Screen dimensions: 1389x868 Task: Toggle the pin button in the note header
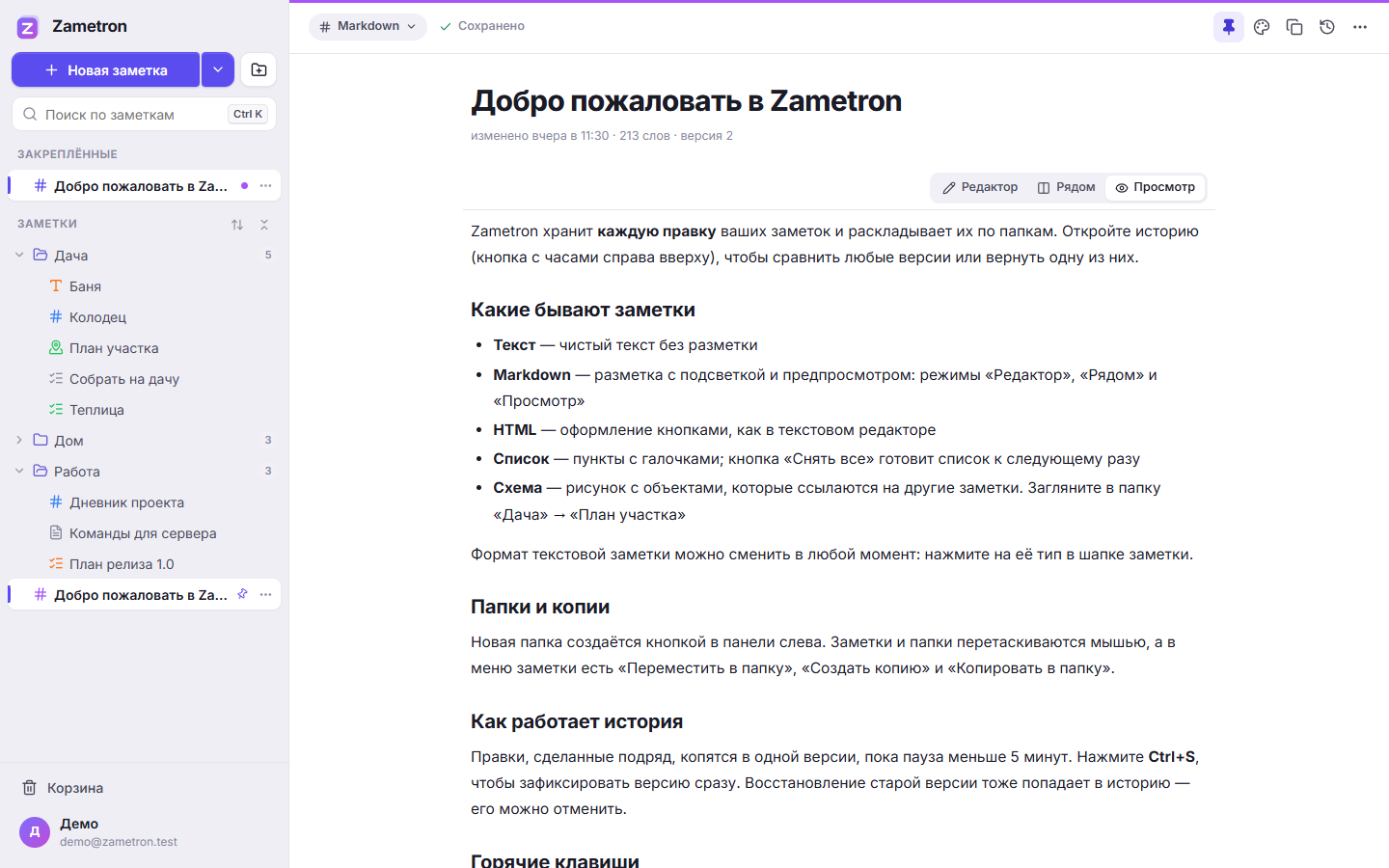click(1229, 27)
